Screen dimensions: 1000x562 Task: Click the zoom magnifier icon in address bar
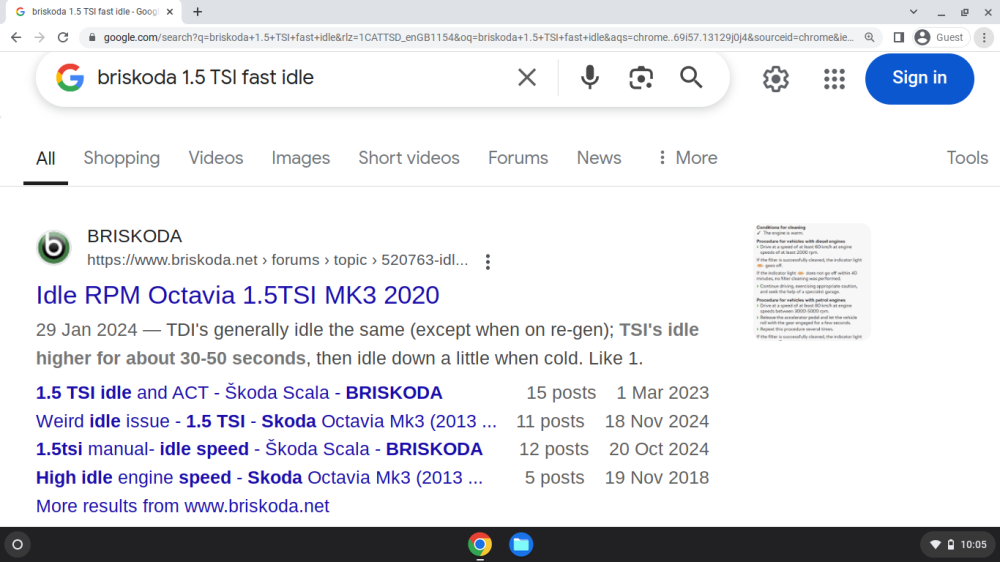tap(869, 38)
